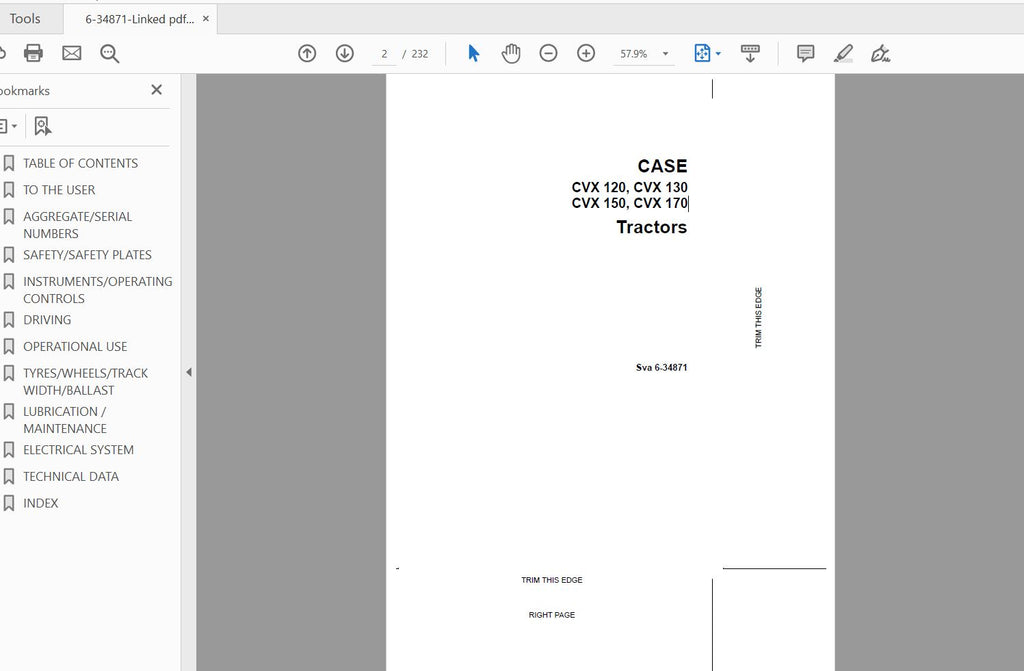Click the 'Sva 6-34871' text on the page
The image size is (1024, 671).
(662, 368)
